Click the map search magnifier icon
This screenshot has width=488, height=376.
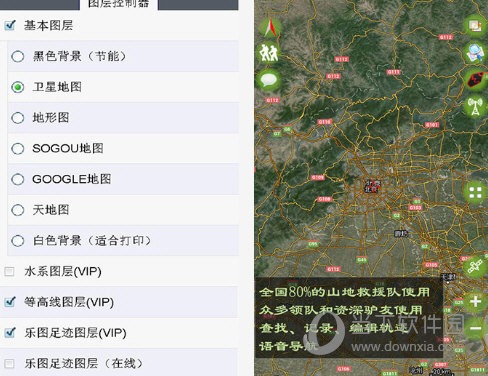476,53
